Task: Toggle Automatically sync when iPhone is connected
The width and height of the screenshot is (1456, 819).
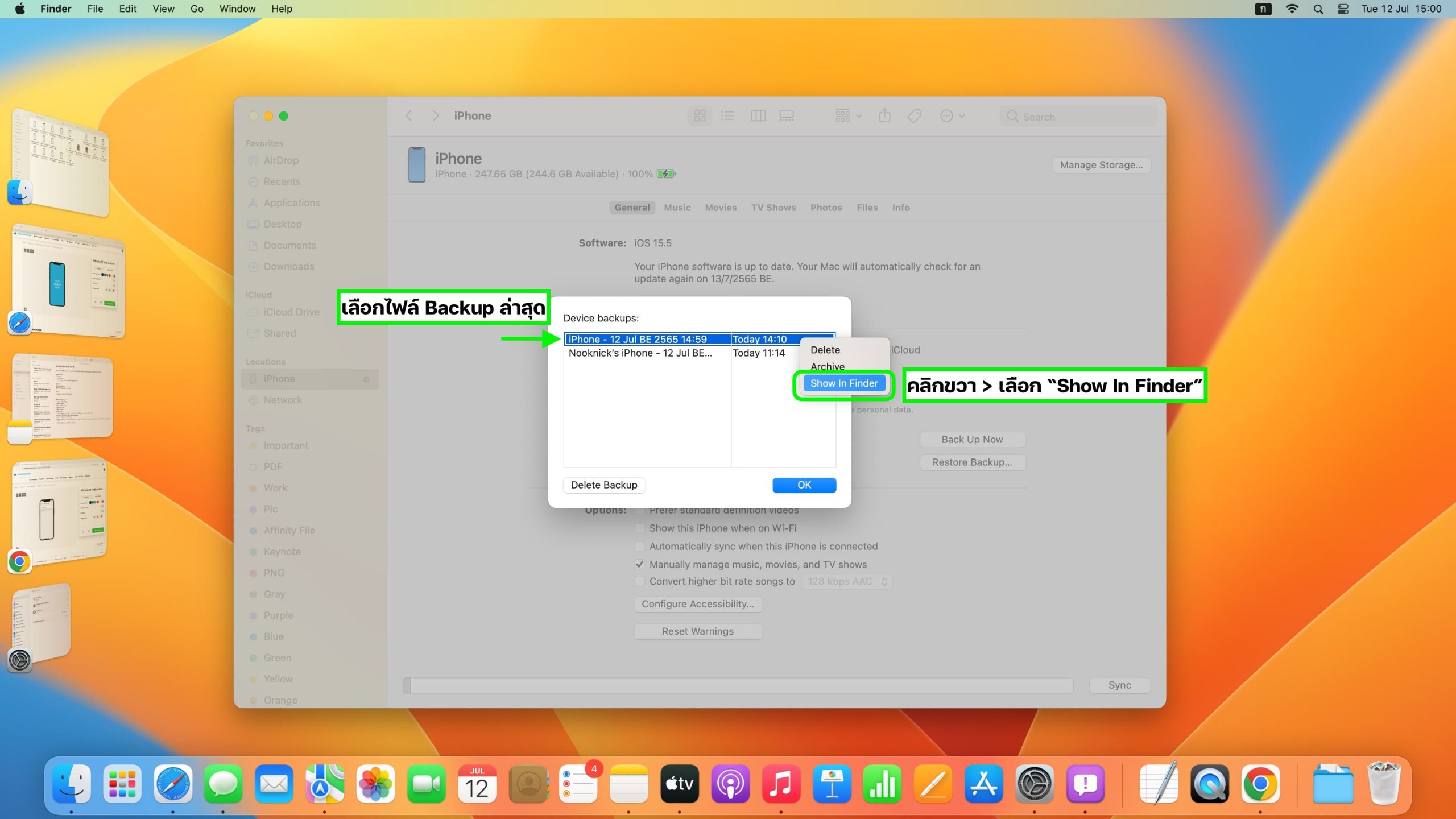Action: click(640, 547)
